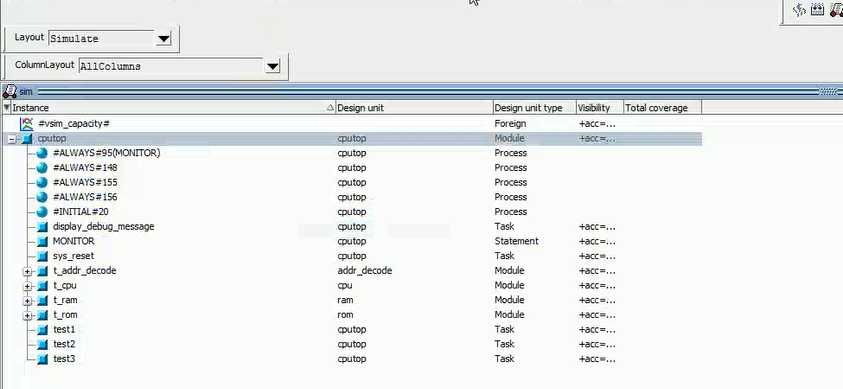Expand the t_addr_decode node

[x=27, y=271]
